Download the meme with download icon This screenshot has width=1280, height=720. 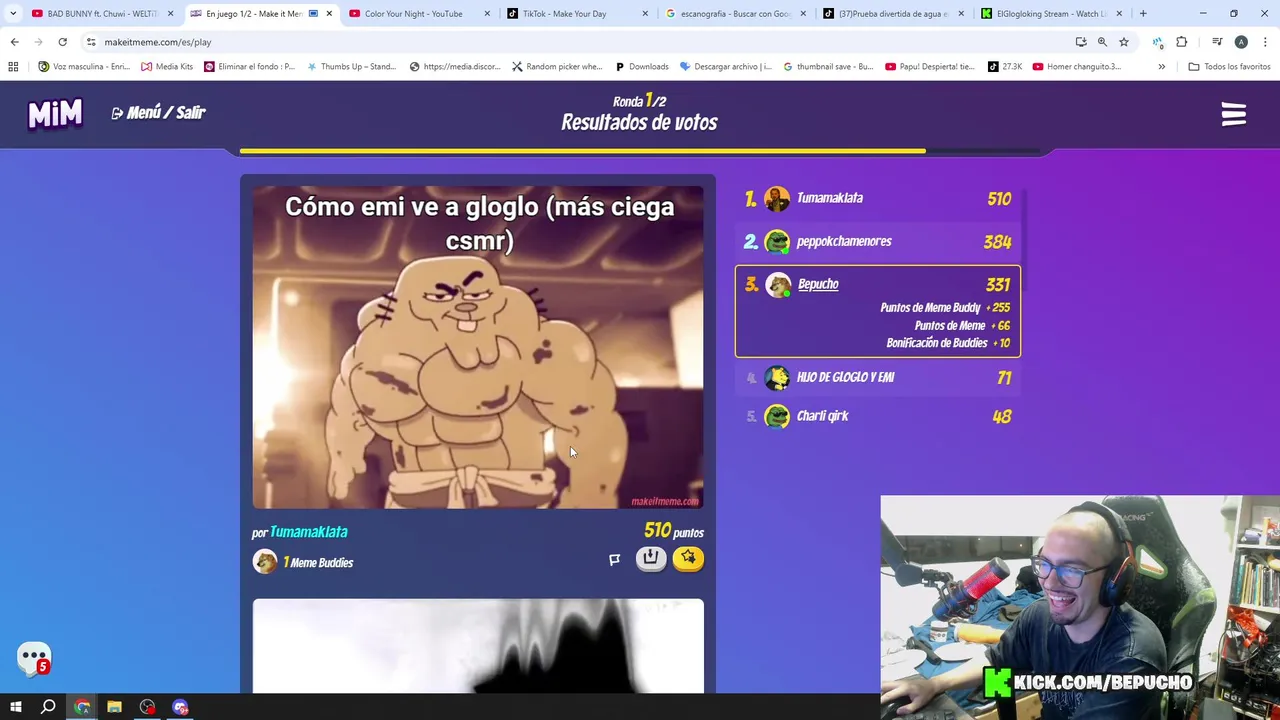tap(651, 558)
